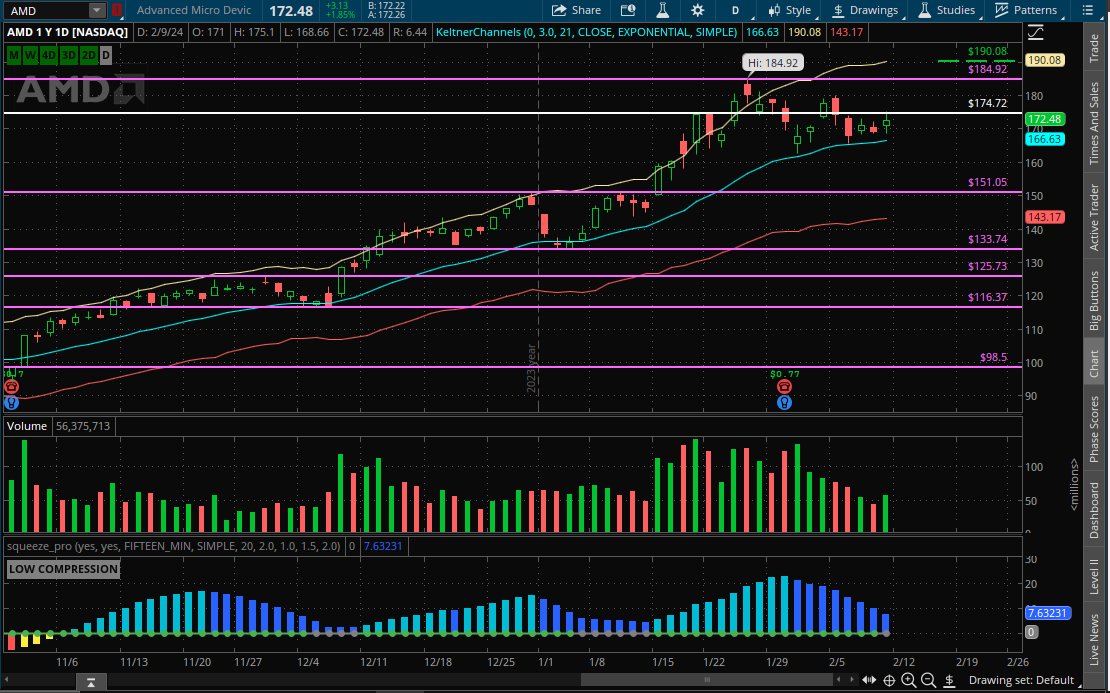Open the AMD symbol dropdown arrow
Viewport: 1110px width, 693px height.
[x=97, y=10]
